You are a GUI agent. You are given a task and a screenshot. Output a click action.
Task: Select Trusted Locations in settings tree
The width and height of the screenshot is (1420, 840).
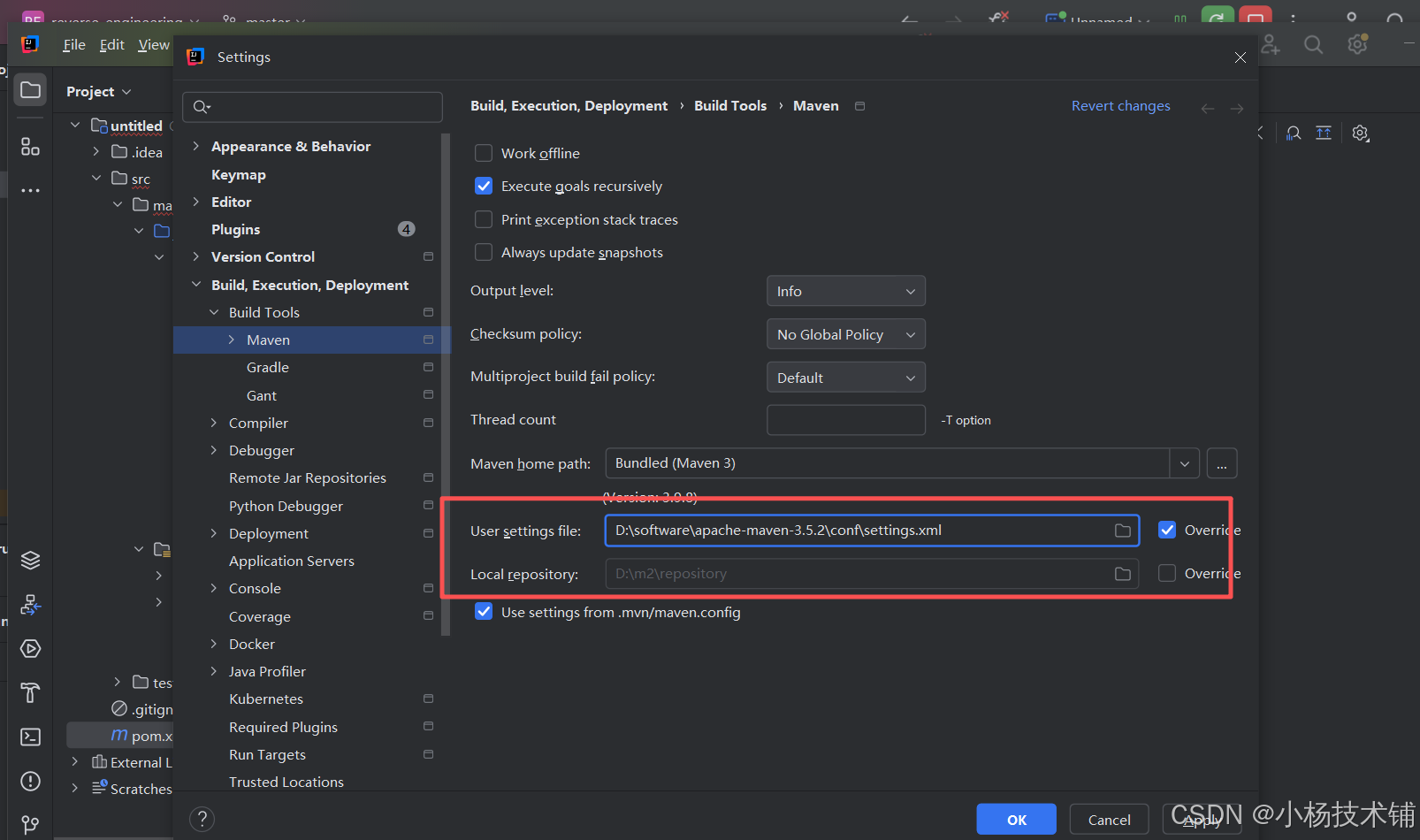pyautogui.click(x=286, y=782)
